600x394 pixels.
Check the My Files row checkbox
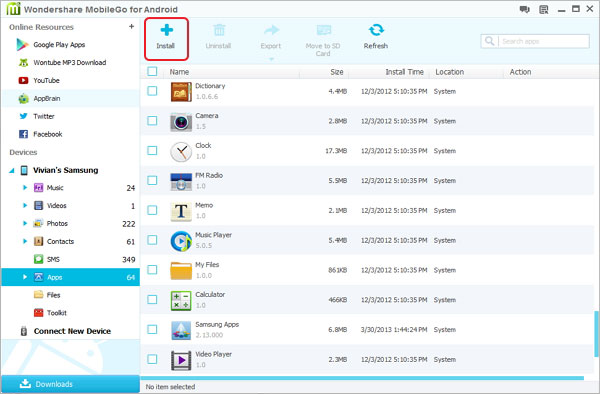(x=152, y=270)
